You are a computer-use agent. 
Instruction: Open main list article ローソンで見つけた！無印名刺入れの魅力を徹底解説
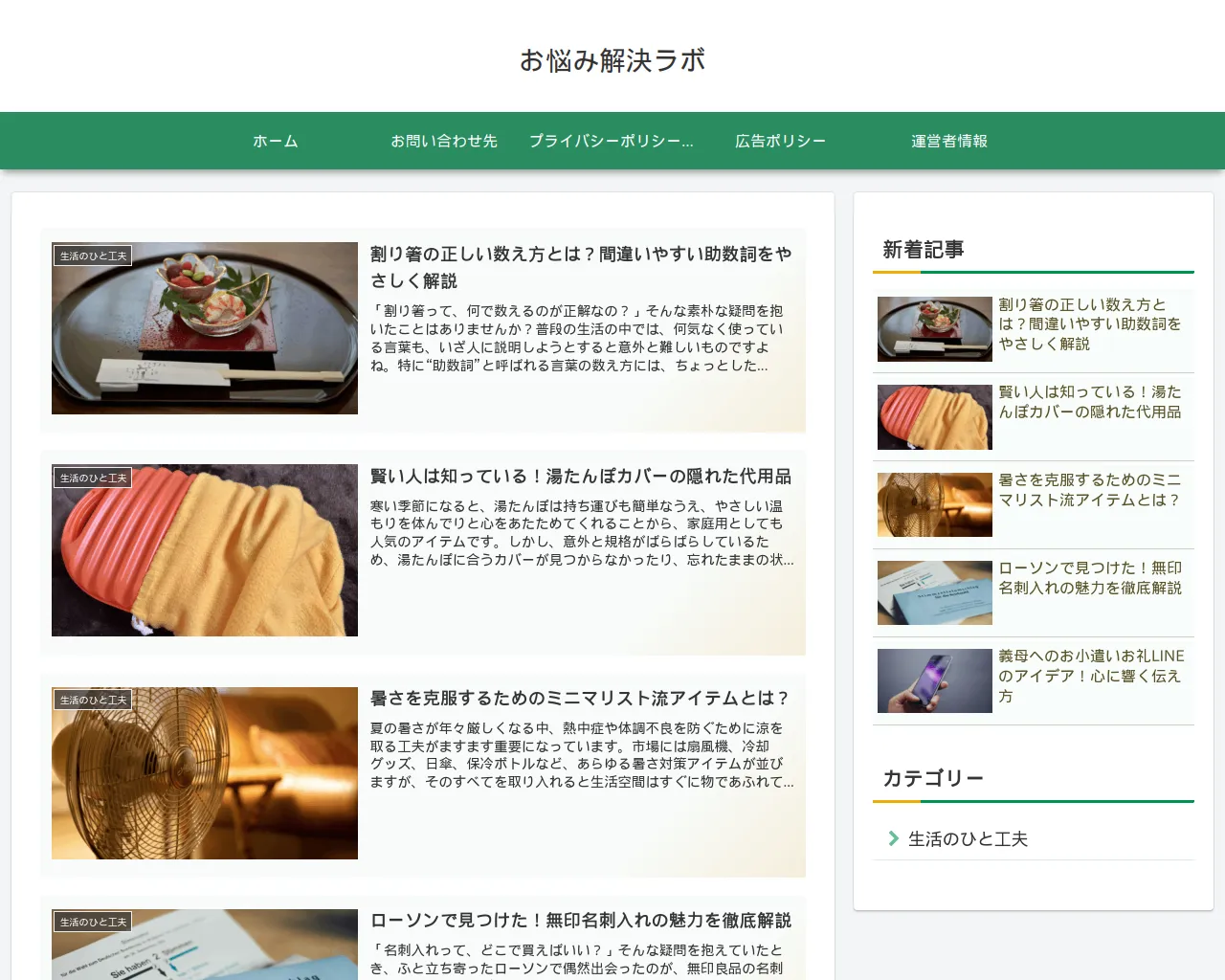(x=581, y=920)
